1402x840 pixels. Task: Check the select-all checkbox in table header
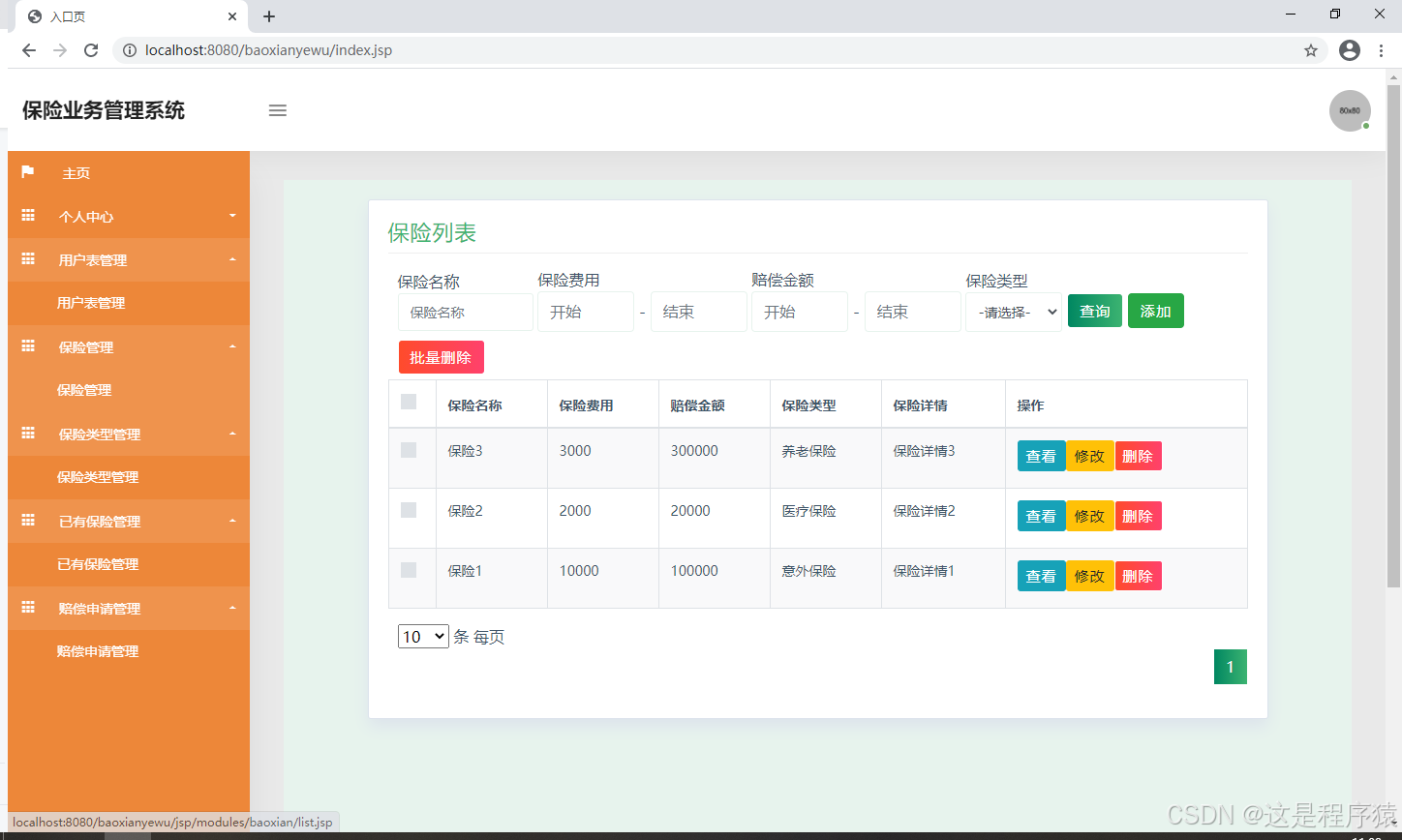[409, 402]
